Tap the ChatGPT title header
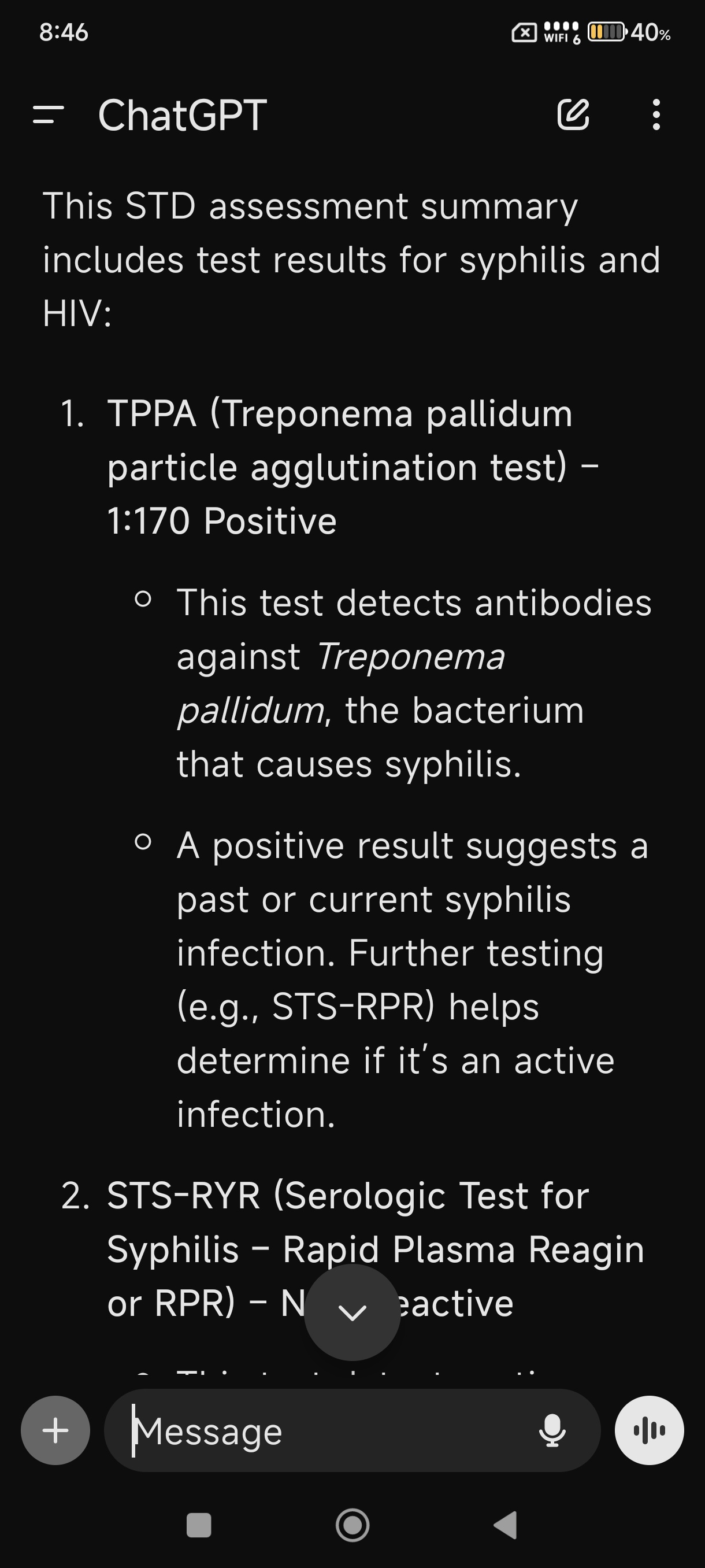The image size is (705, 1568). 183,115
